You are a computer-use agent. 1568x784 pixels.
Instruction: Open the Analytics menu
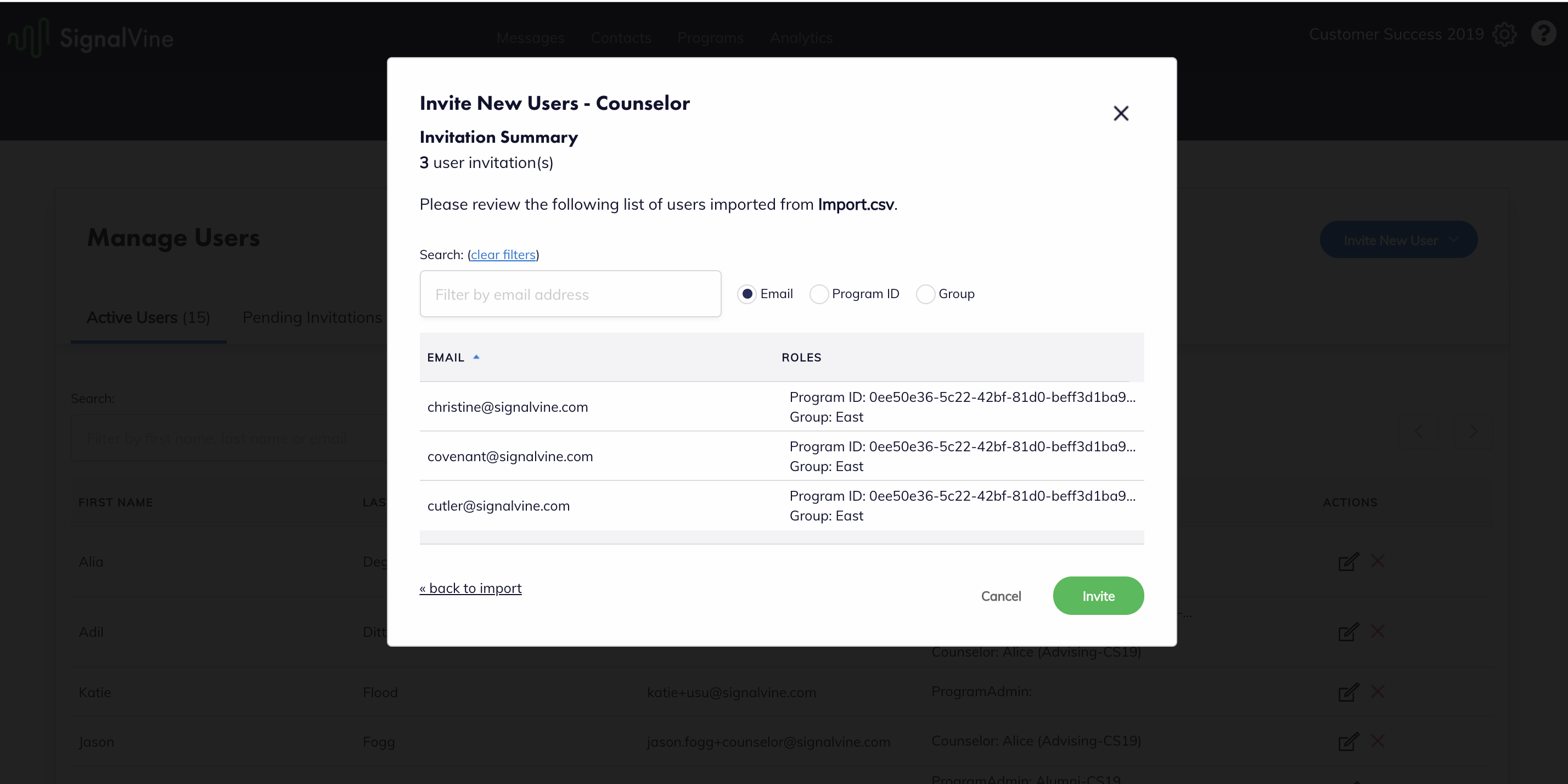801,38
